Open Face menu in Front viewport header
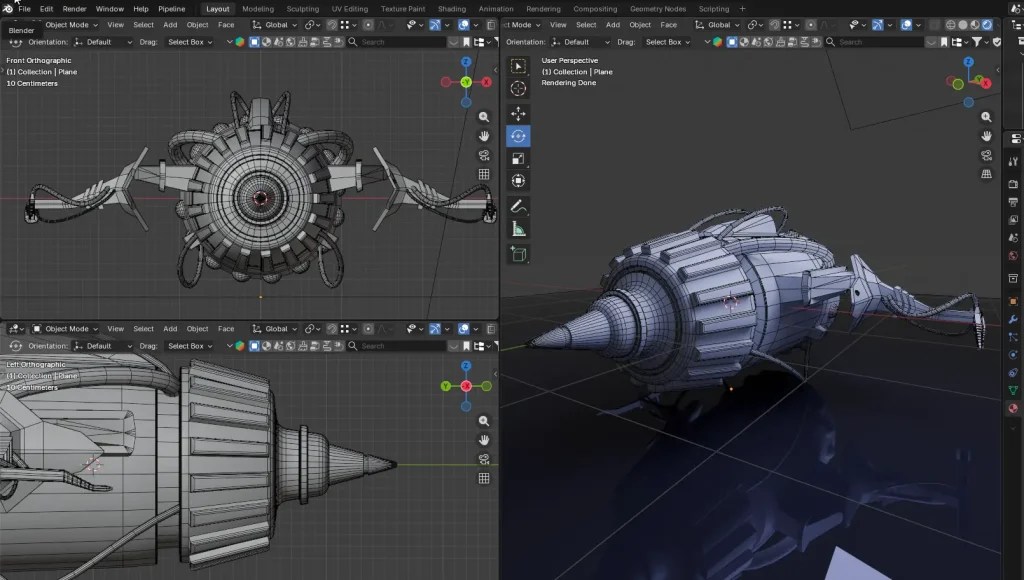The height and width of the screenshot is (580, 1024). coord(226,25)
